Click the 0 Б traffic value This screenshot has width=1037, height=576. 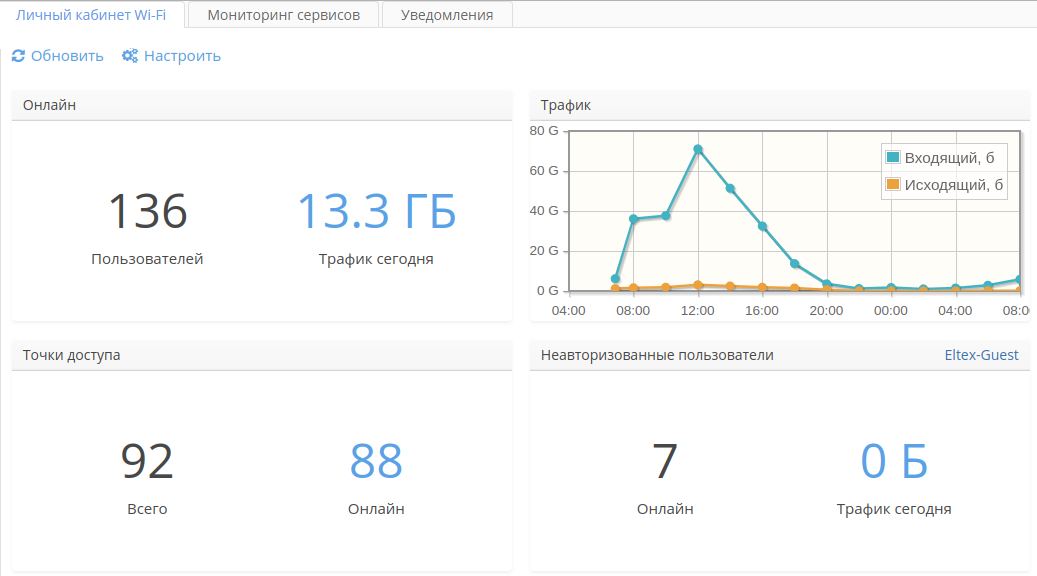coord(893,461)
